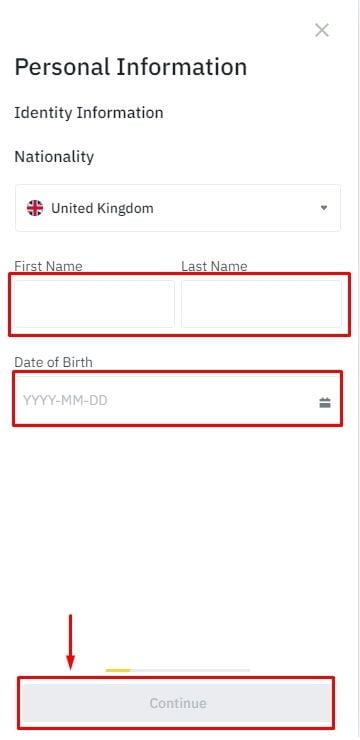Click the Nationality label
Viewport: 360px width, 740px height.
click(54, 157)
